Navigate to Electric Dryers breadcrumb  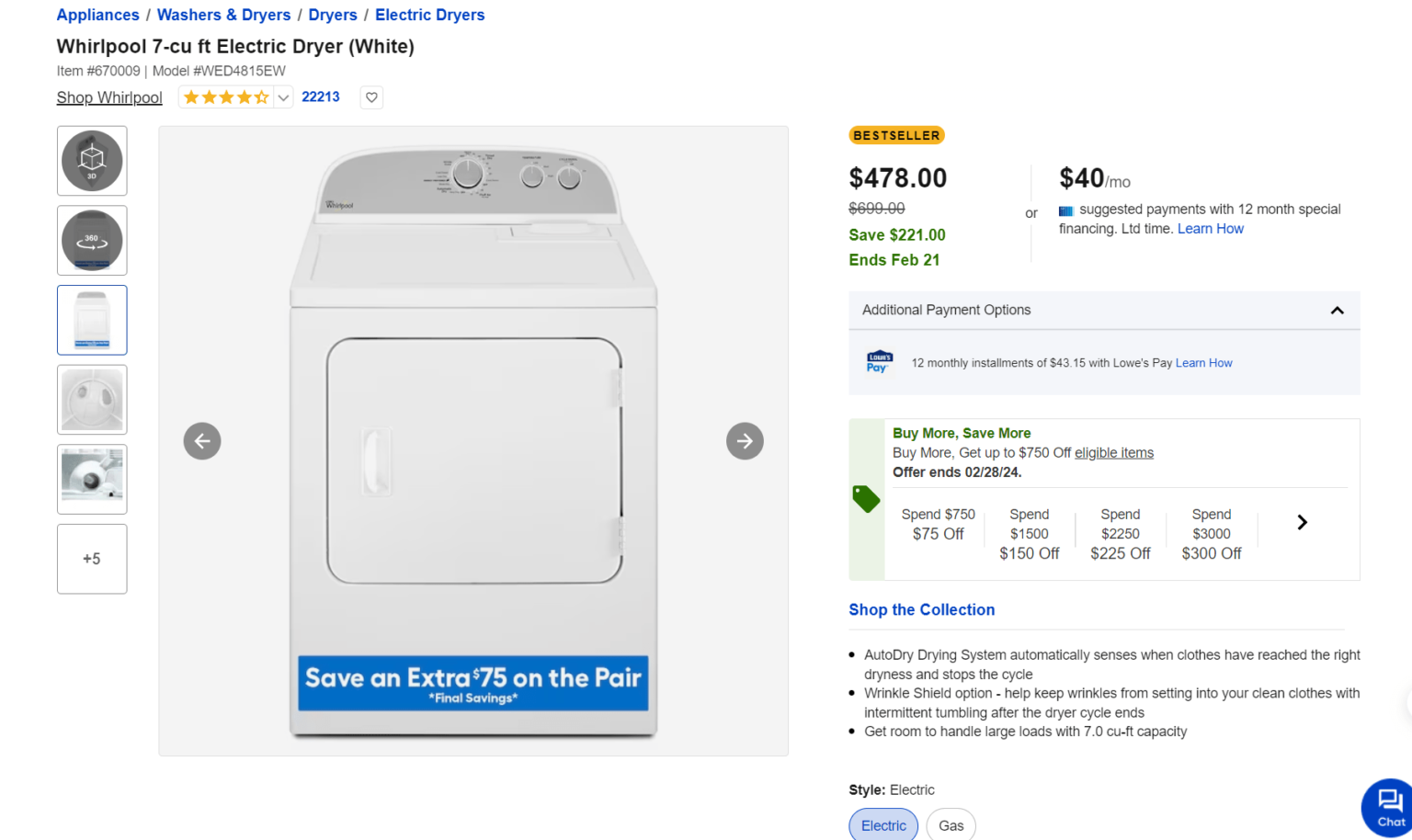pos(429,15)
